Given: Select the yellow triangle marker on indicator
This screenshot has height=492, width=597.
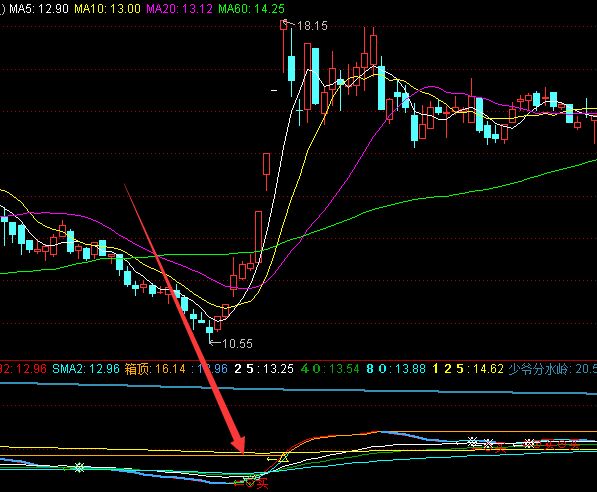Looking at the screenshot, I should point(284,457).
